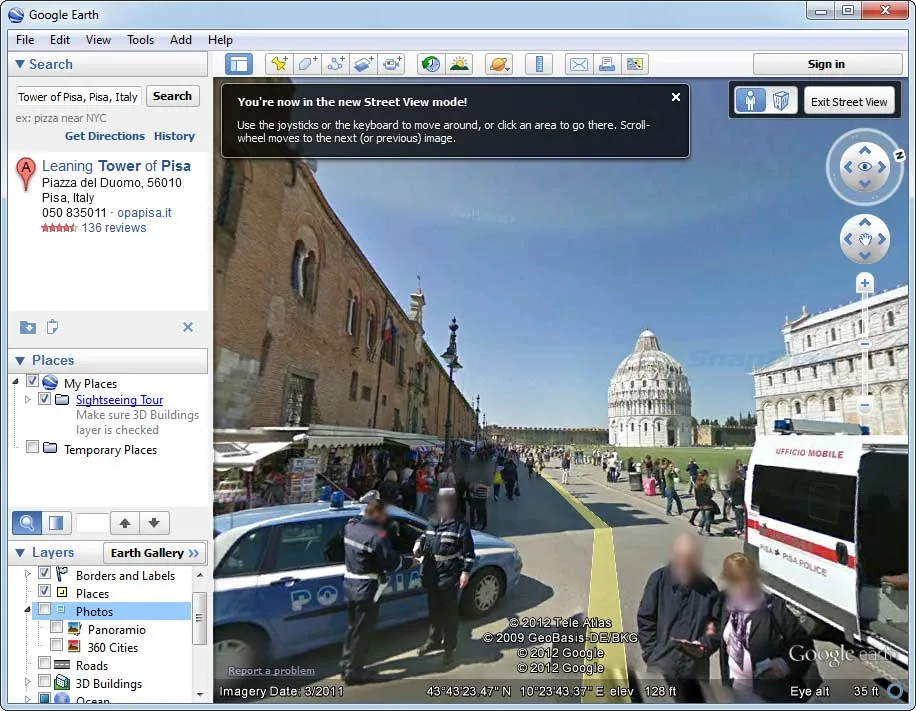Collapse the My Places tree node
Screen dimensions: 916x711
[x=16, y=381]
